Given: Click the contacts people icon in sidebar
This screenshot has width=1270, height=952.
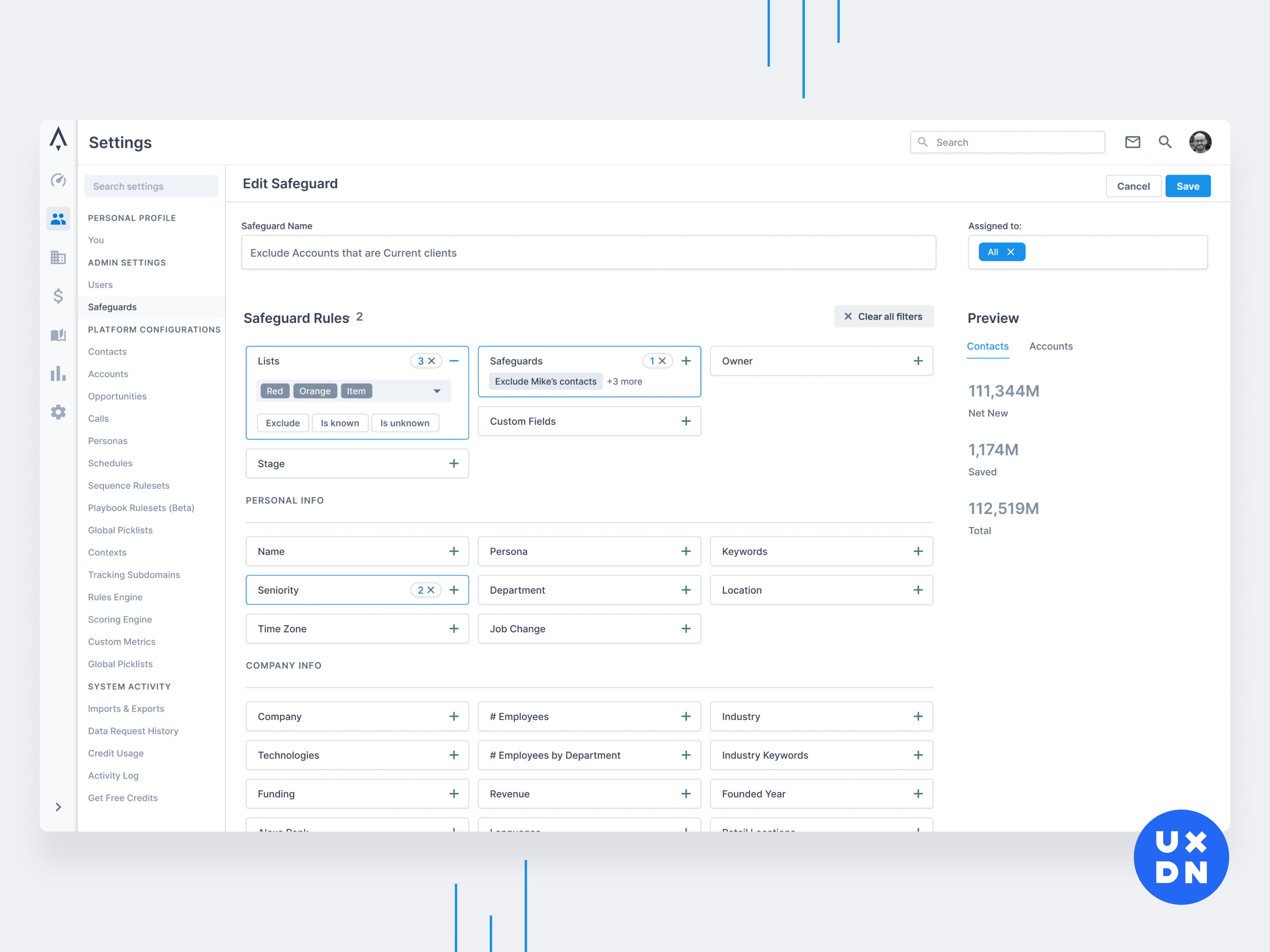Looking at the screenshot, I should 58,219.
